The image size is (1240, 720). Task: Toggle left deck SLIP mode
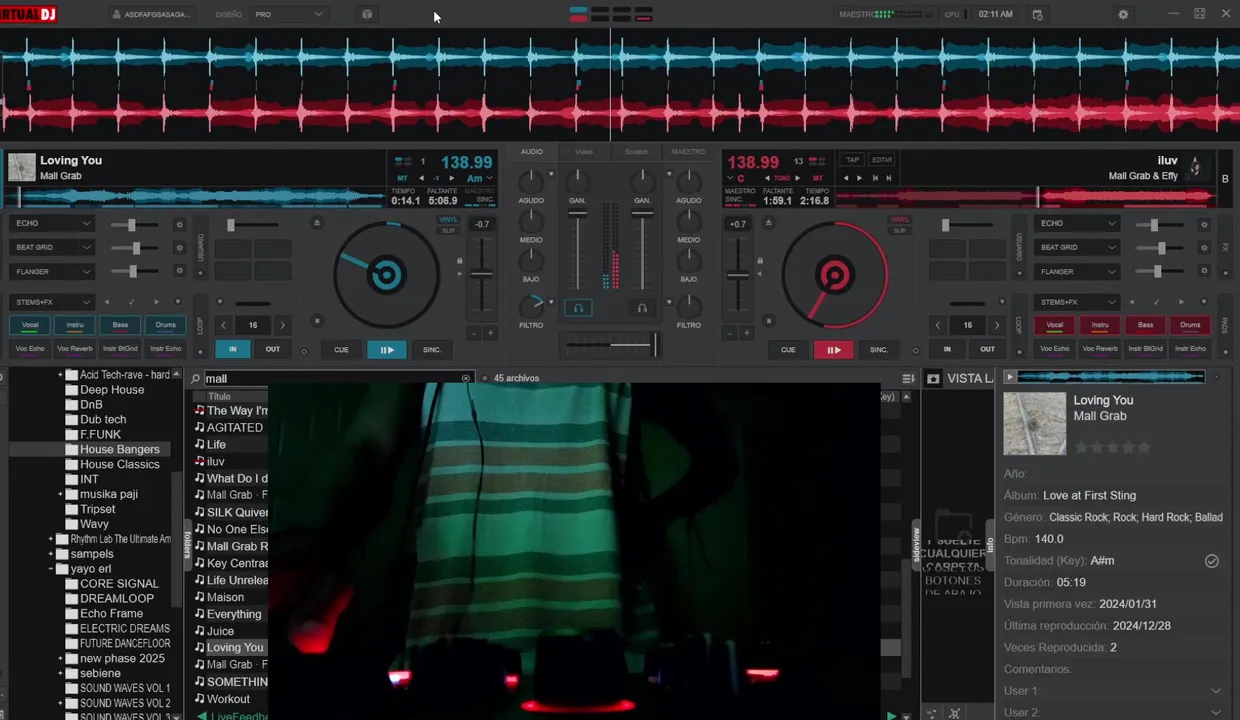(449, 231)
